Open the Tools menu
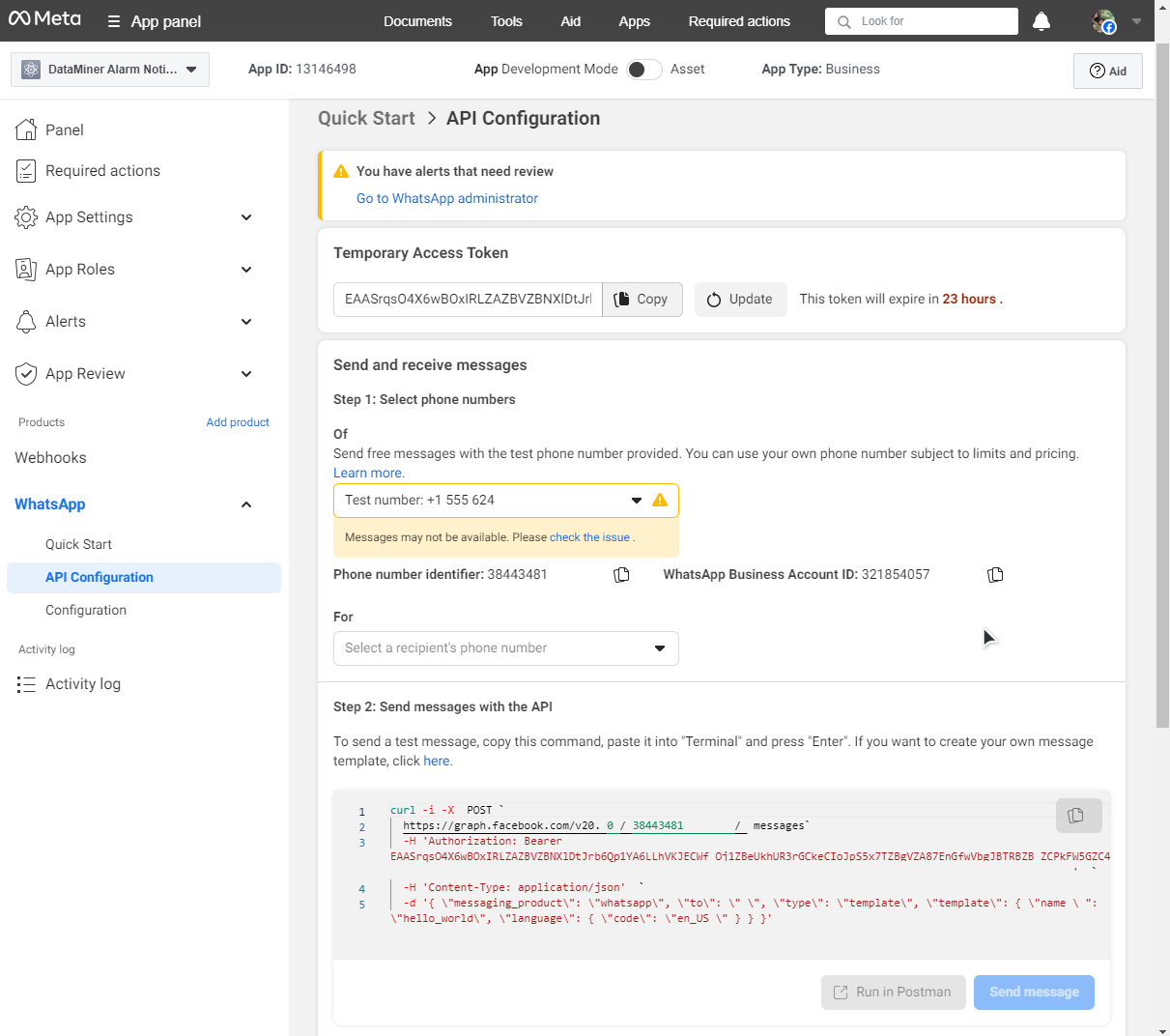 click(x=506, y=21)
